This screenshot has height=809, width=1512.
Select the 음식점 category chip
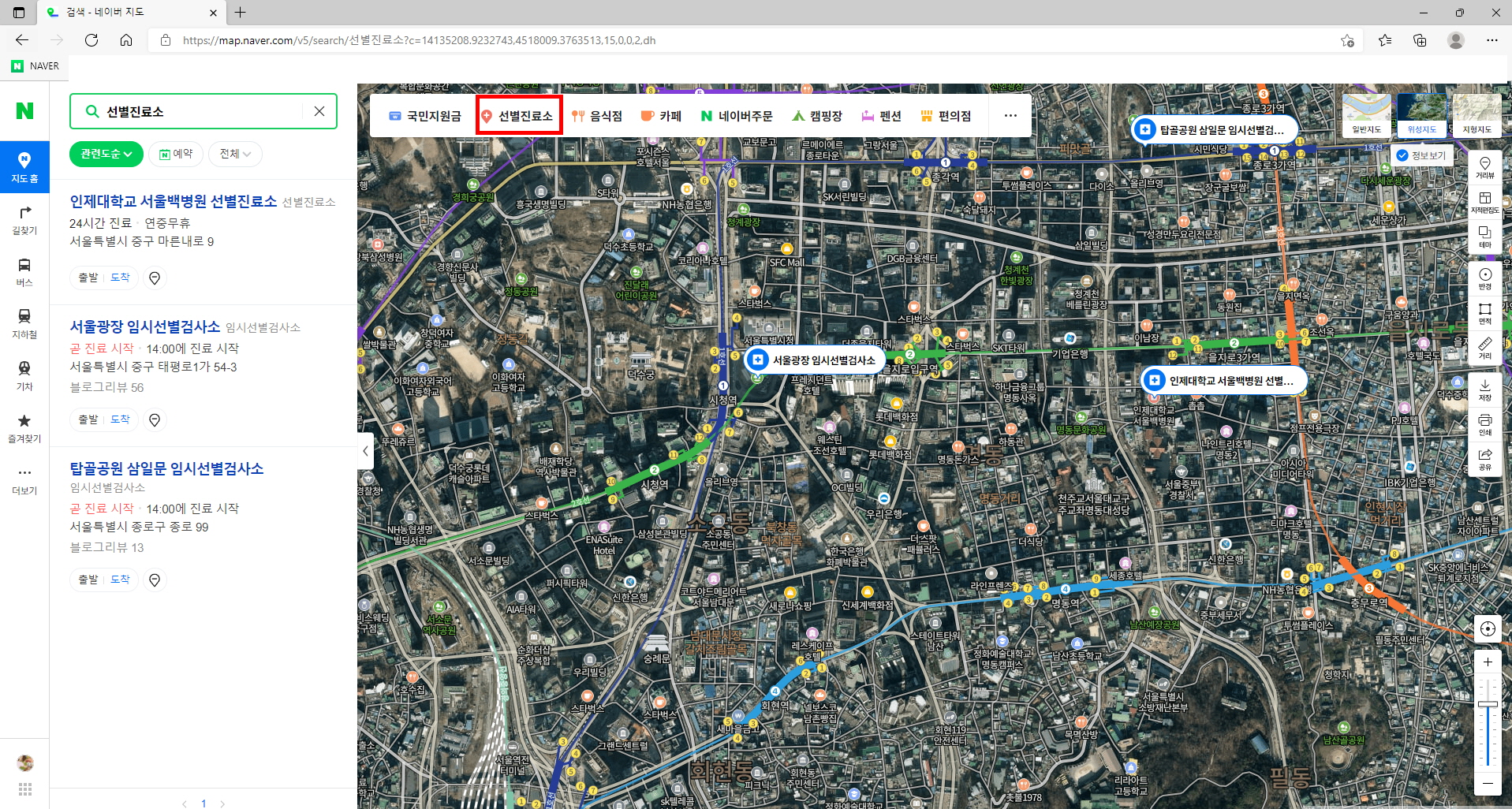point(597,116)
